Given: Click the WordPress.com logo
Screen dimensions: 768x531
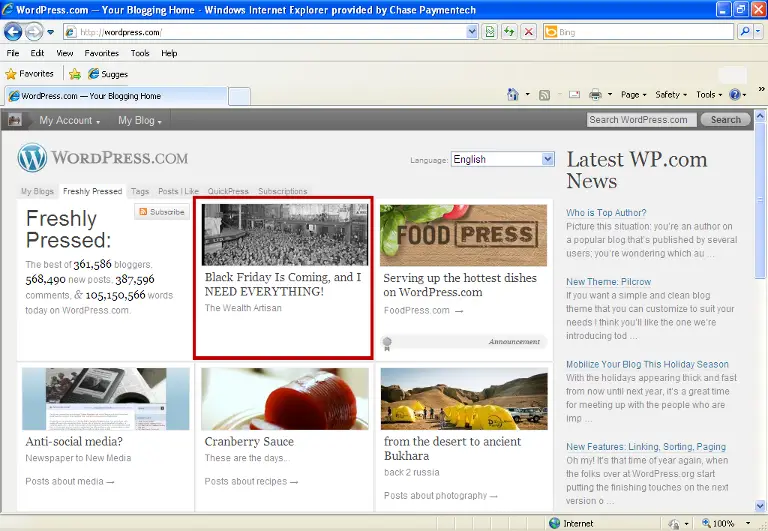Looking at the screenshot, I should click(x=103, y=158).
